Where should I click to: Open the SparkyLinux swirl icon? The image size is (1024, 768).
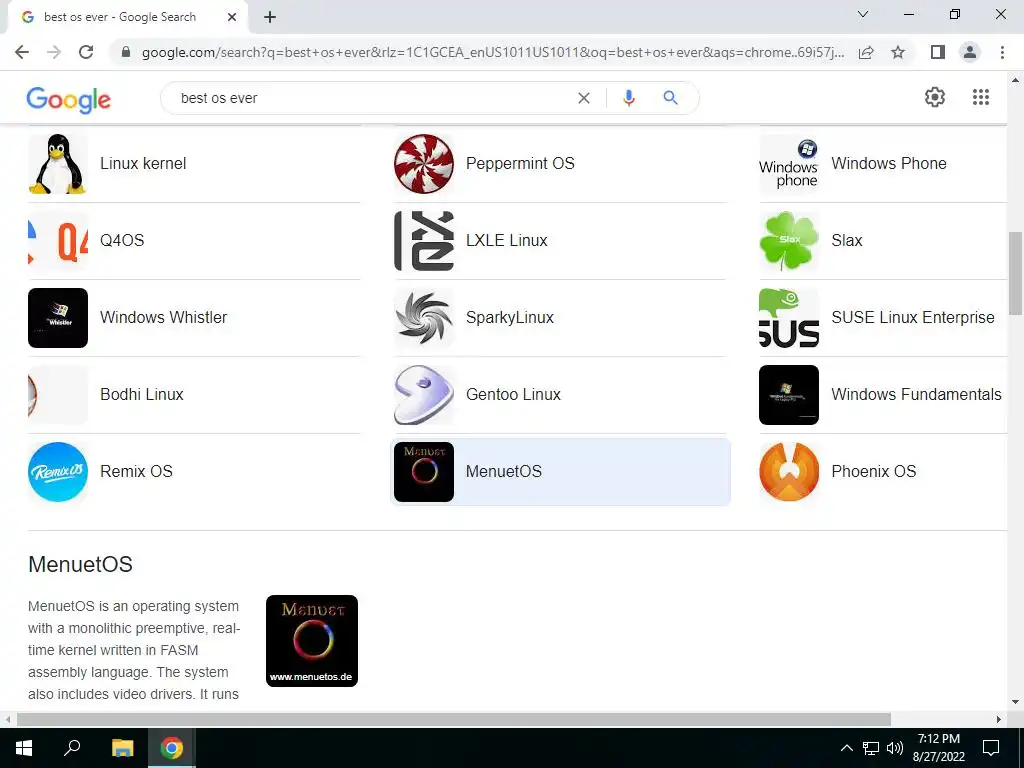point(424,318)
